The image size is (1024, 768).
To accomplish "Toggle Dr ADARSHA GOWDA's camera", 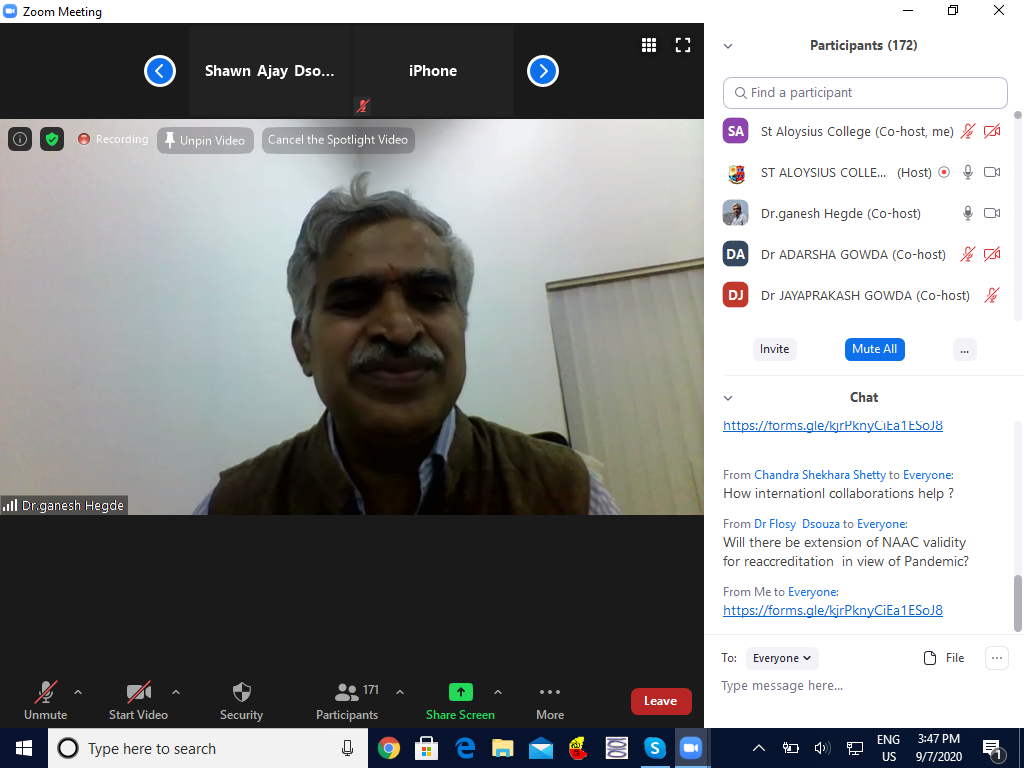I will 992,254.
